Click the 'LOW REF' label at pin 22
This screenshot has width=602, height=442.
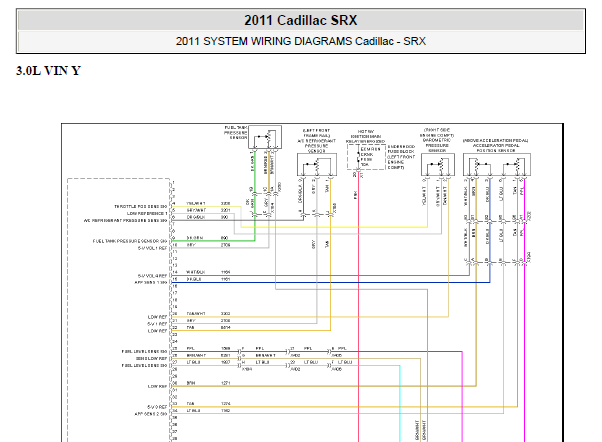tap(157, 331)
